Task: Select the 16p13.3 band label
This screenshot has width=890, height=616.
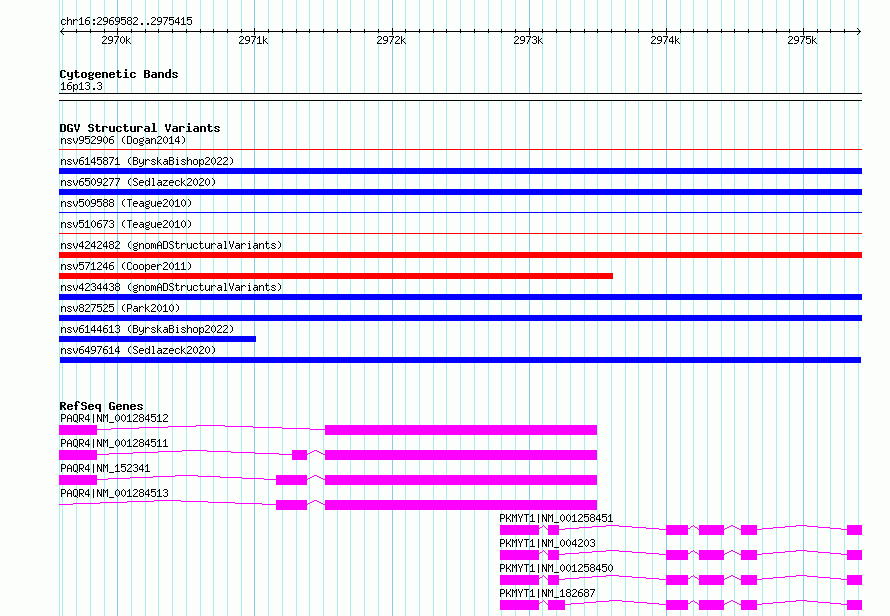Action: pyautogui.click(x=81, y=86)
